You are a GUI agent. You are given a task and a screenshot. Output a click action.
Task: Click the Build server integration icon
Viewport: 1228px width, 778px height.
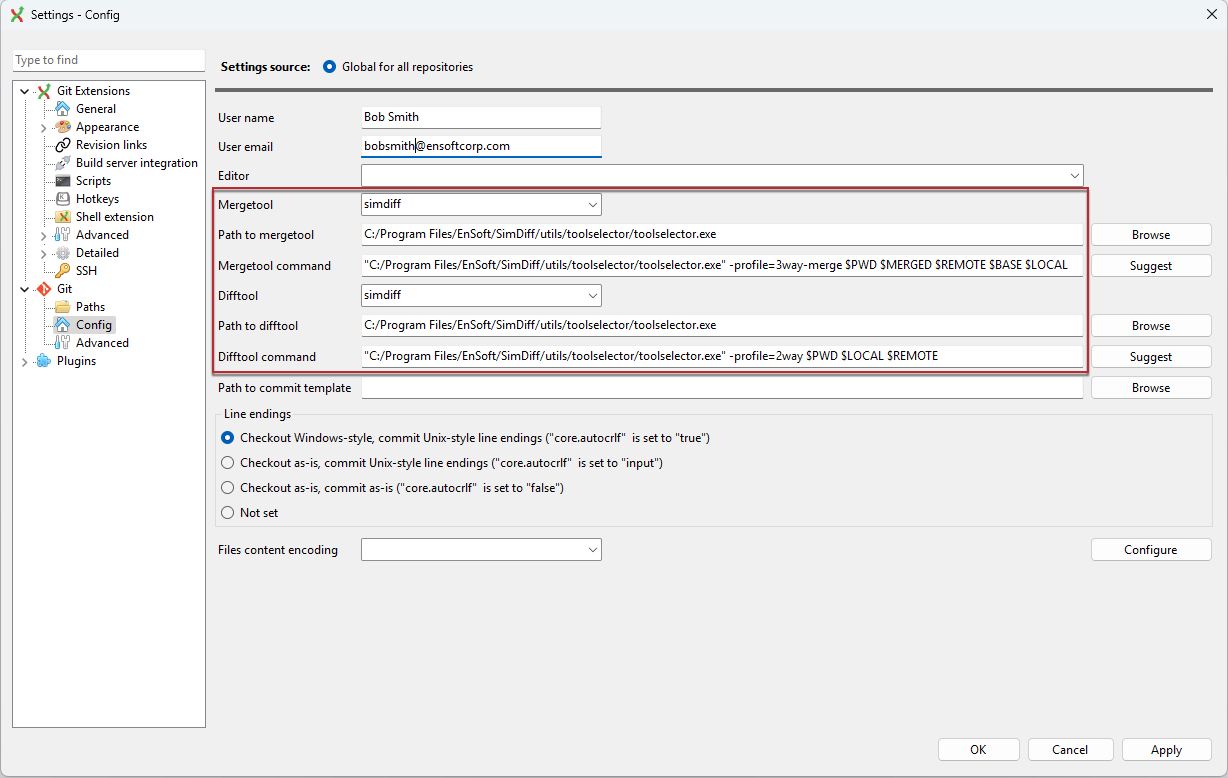(x=61, y=162)
